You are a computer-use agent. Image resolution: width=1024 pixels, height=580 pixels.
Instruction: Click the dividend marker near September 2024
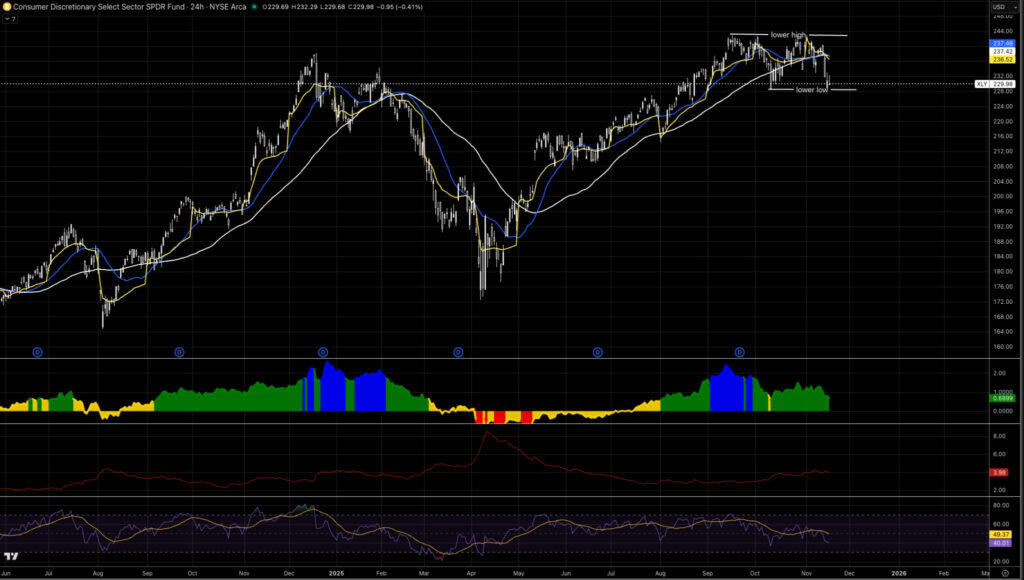tap(179, 352)
